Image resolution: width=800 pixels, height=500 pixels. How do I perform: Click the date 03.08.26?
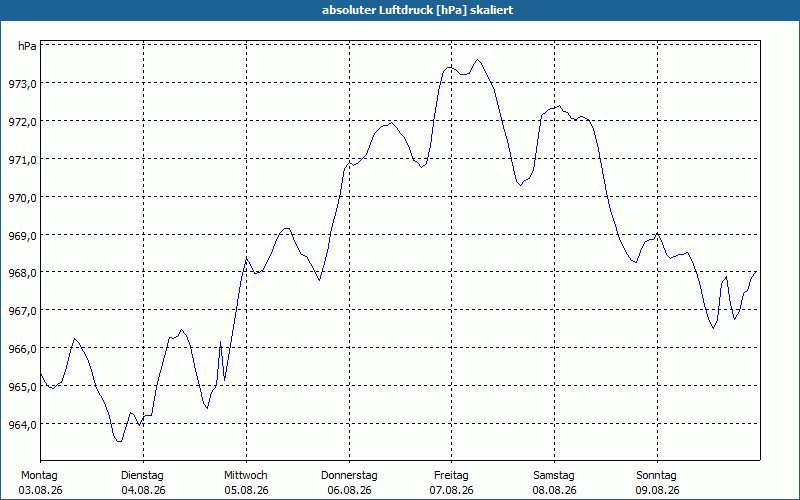click(40, 490)
